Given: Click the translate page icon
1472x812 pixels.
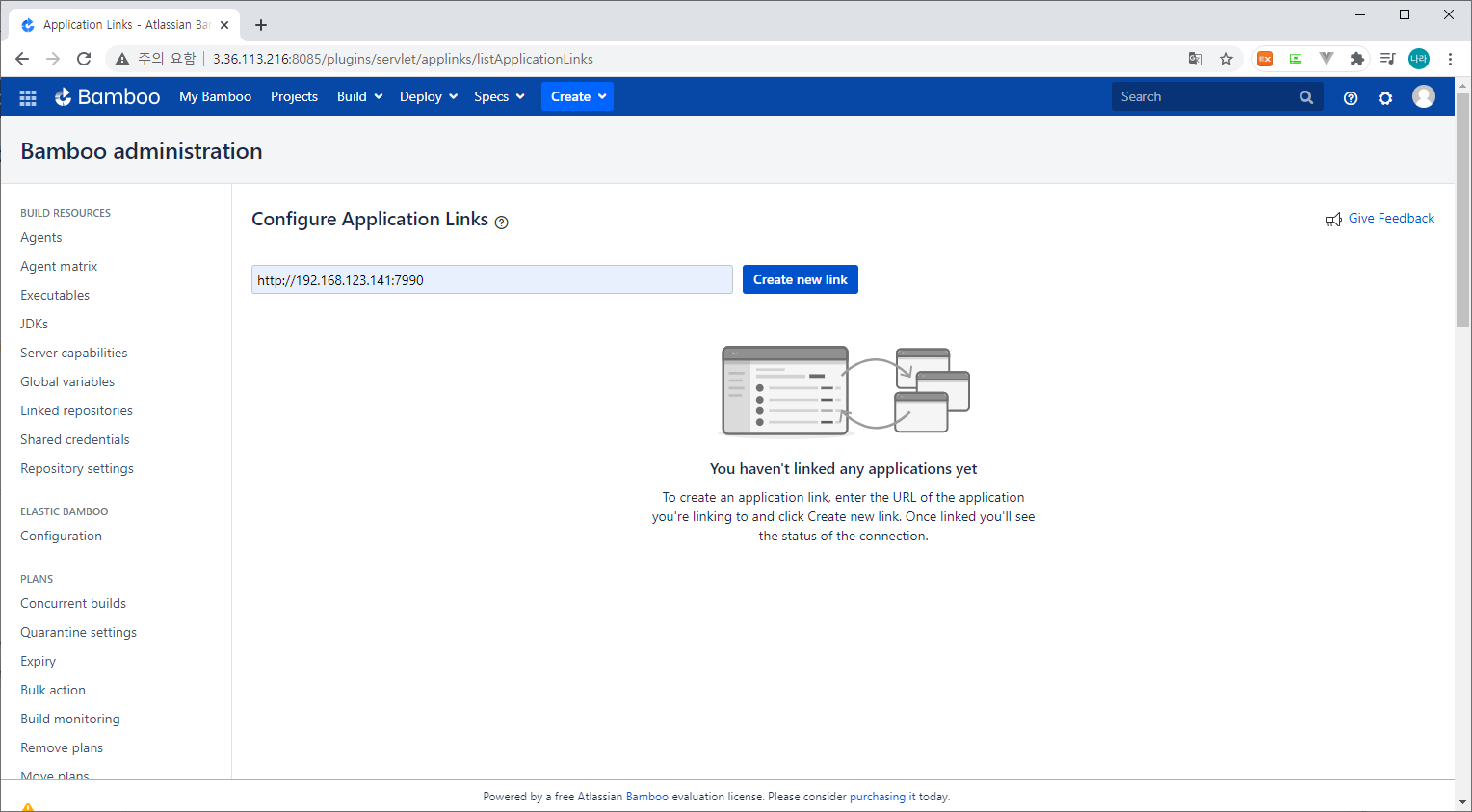Looking at the screenshot, I should pyautogui.click(x=1196, y=59).
